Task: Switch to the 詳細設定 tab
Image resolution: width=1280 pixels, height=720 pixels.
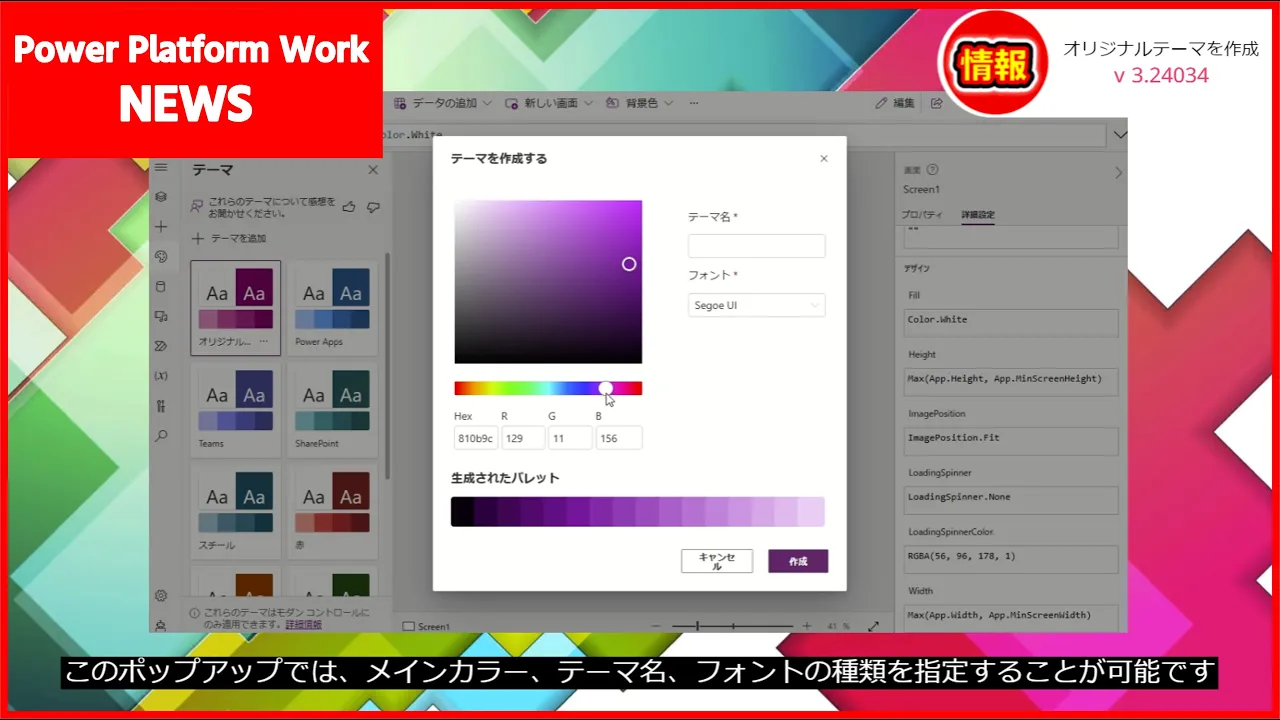Action: pos(978,215)
